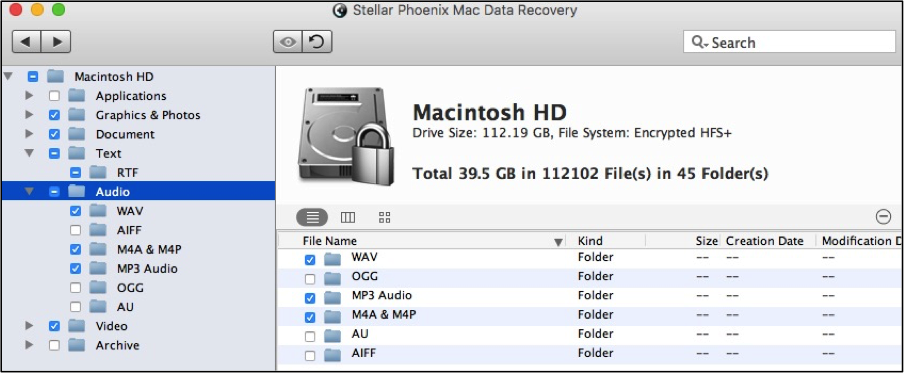The image size is (904, 373).
Task: Select AU label in sidebar tree
Action: tap(125, 307)
